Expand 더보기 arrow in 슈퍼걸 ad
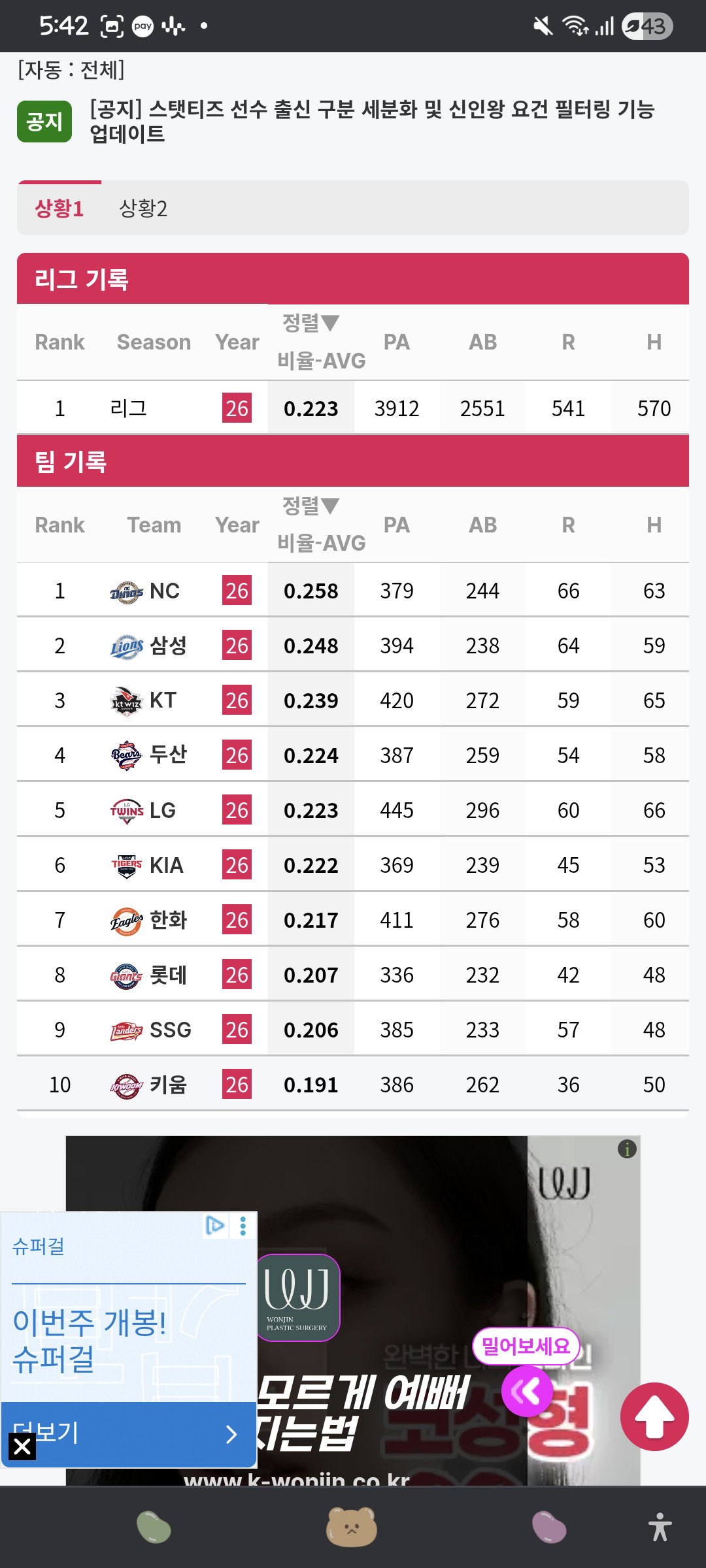The width and height of the screenshot is (706, 1568). [x=231, y=1435]
